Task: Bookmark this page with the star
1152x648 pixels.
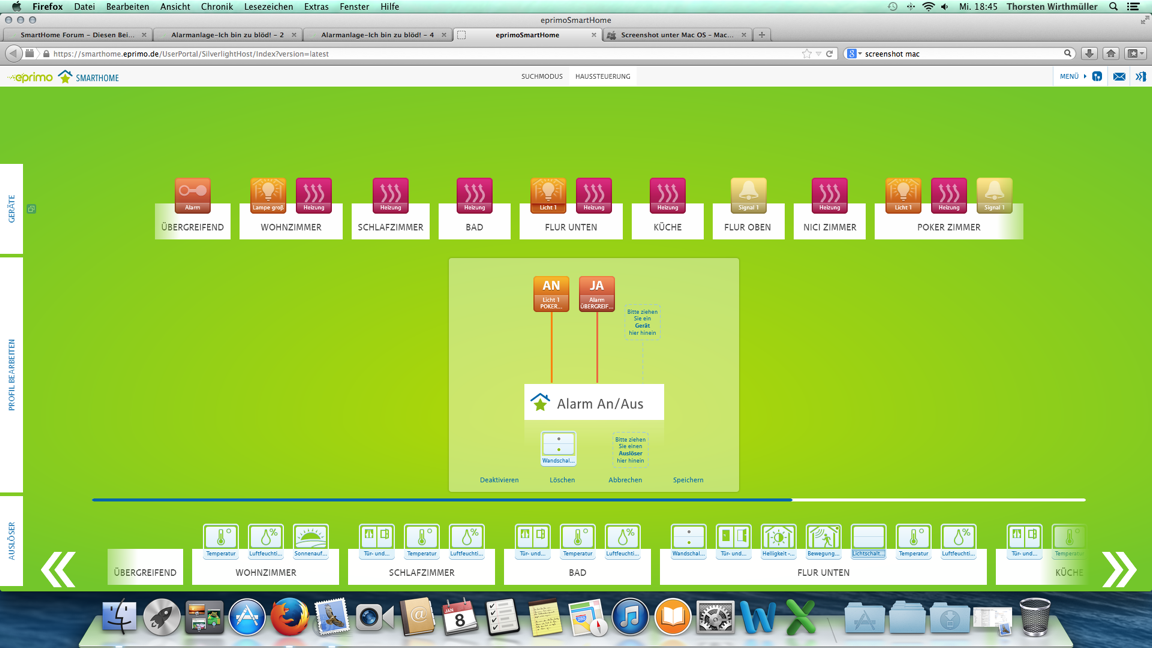Action: (x=807, y=54)
